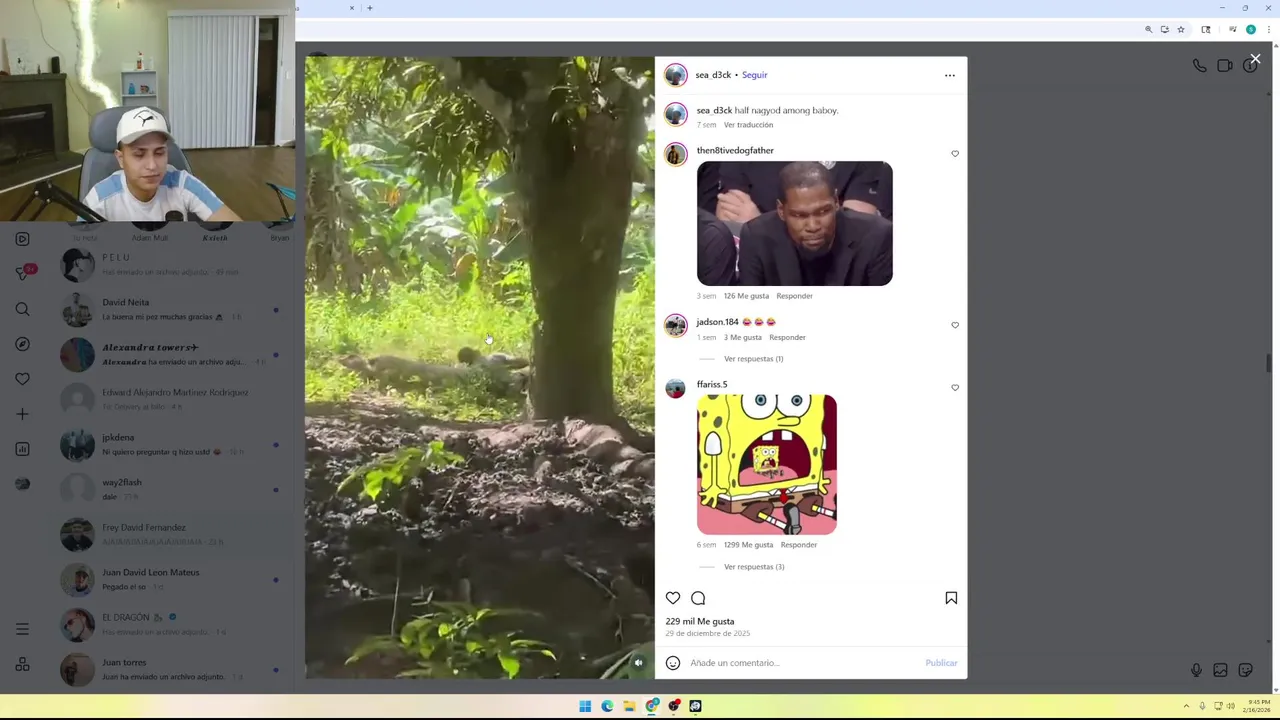Viewport: 1280px width, 720px height.
Task: Like jadson.184's comment heart
Action: click(955, 325)
